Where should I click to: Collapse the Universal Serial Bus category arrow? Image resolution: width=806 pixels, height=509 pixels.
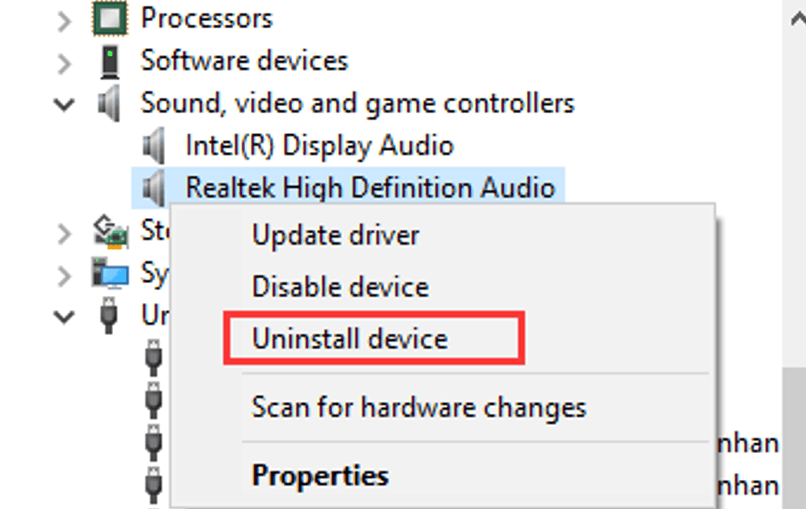click(64, 317)
